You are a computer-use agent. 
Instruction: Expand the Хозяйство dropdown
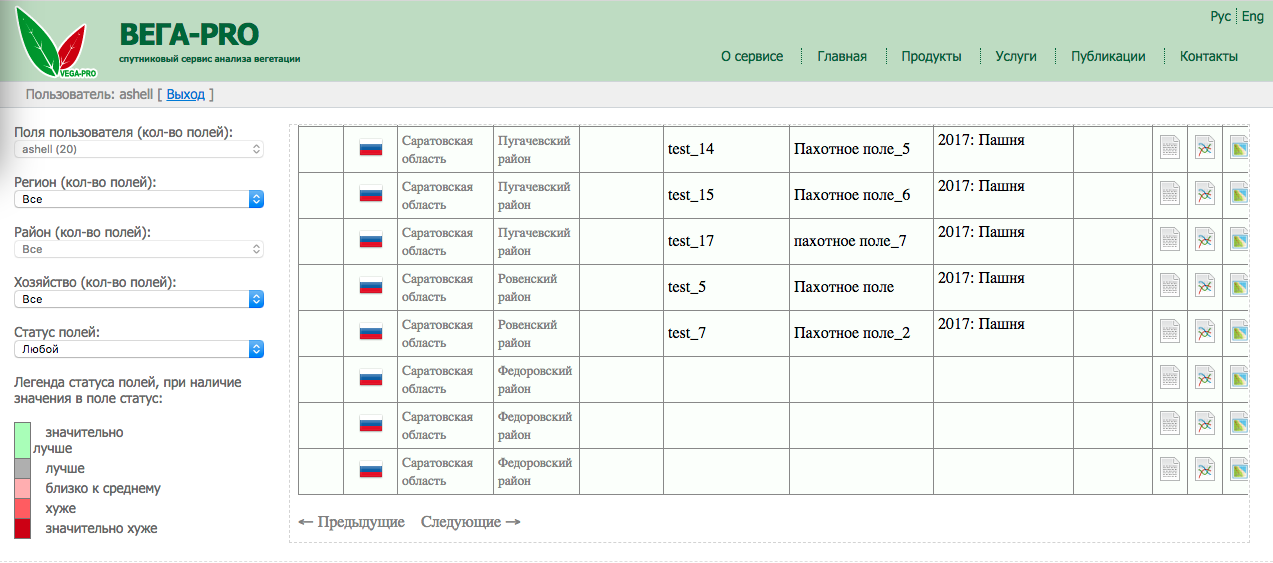coord(139,299)
